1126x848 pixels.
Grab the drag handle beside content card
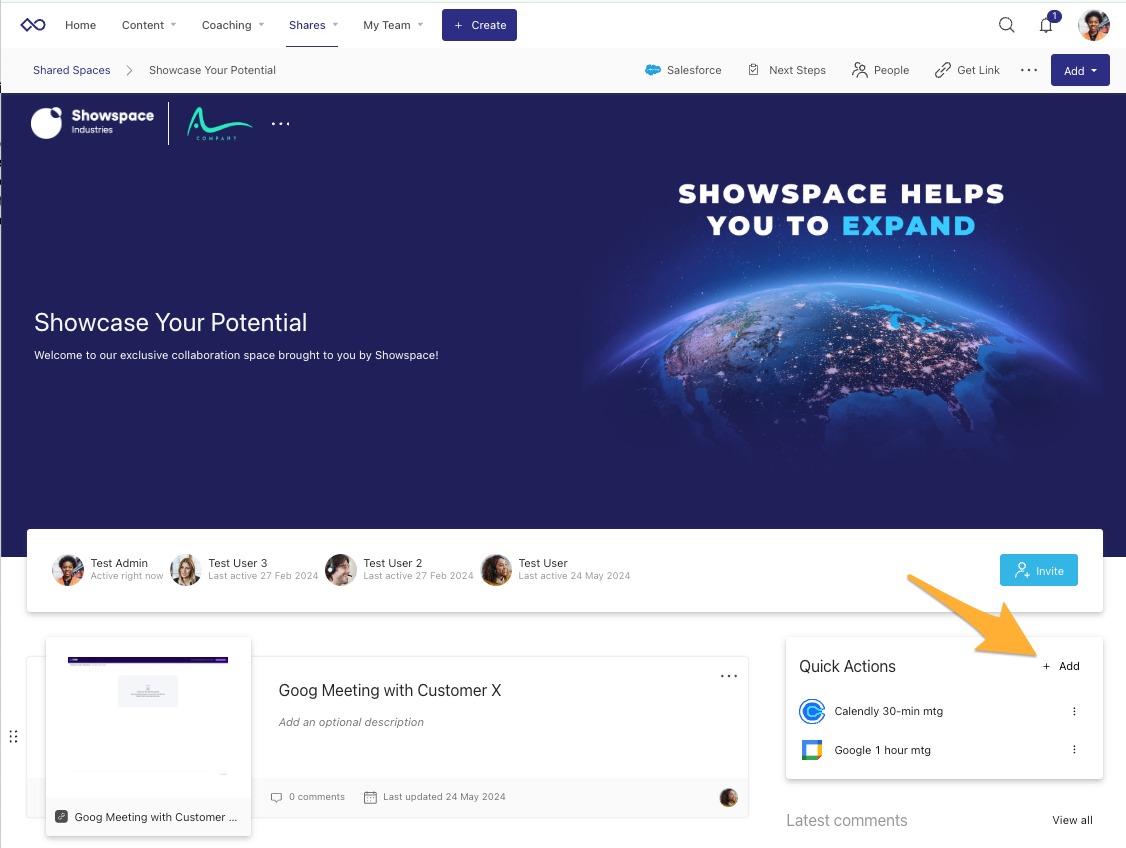pyautogui.click(x=14, y=737)
